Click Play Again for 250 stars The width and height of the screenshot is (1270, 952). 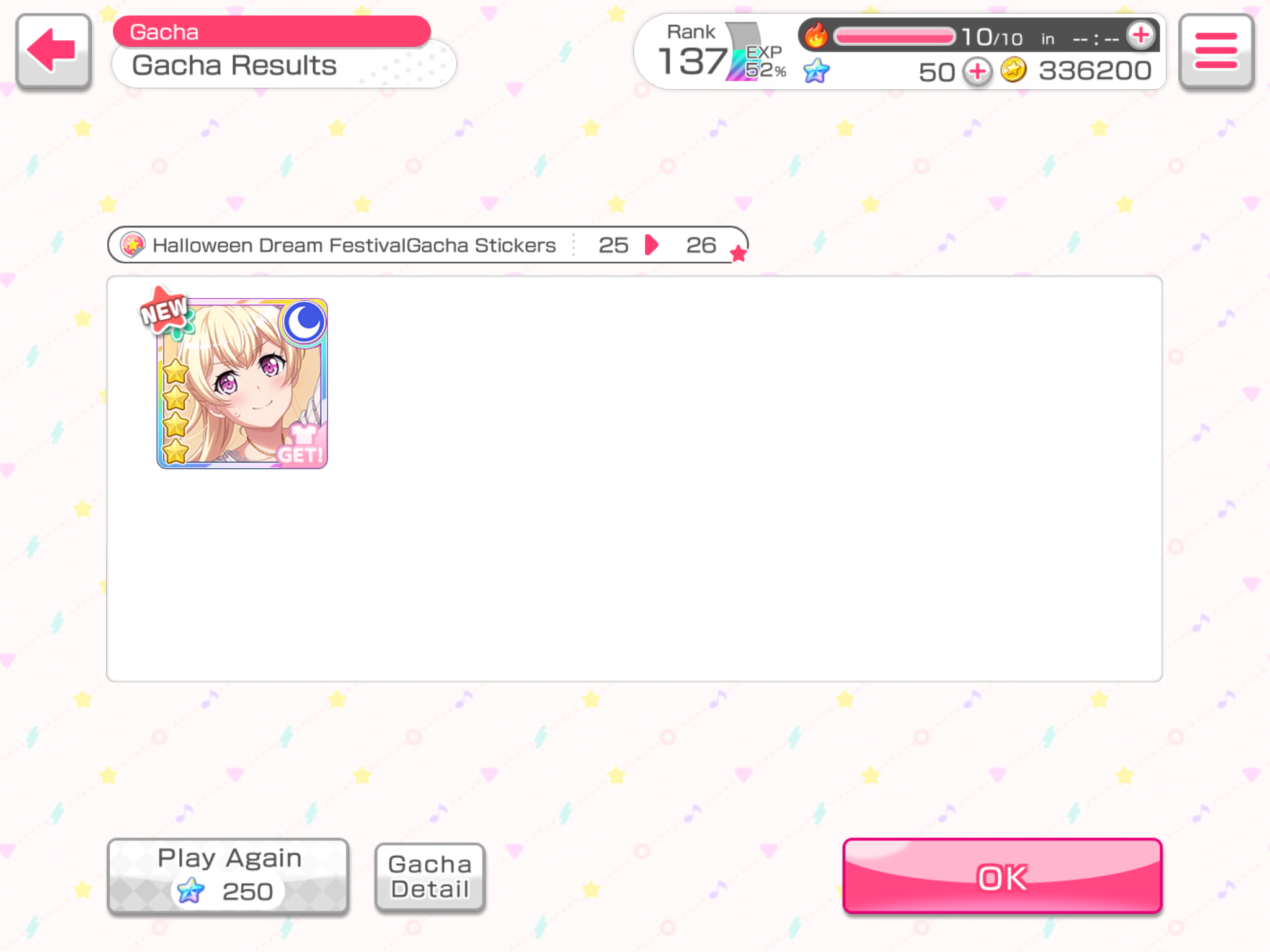click(228, 876)
